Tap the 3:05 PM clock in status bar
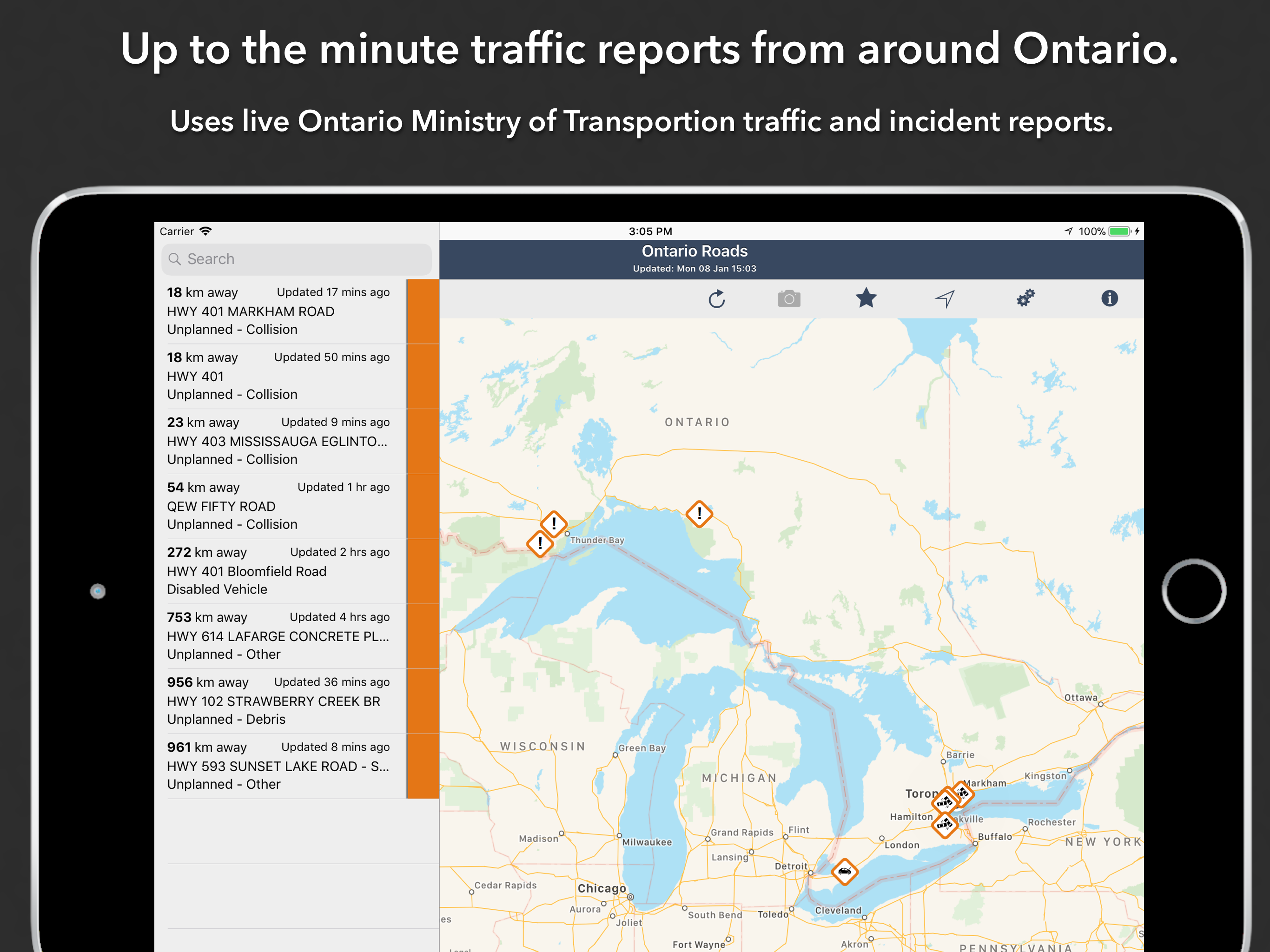The image size is (1270, 952). [x=650, y=231]
